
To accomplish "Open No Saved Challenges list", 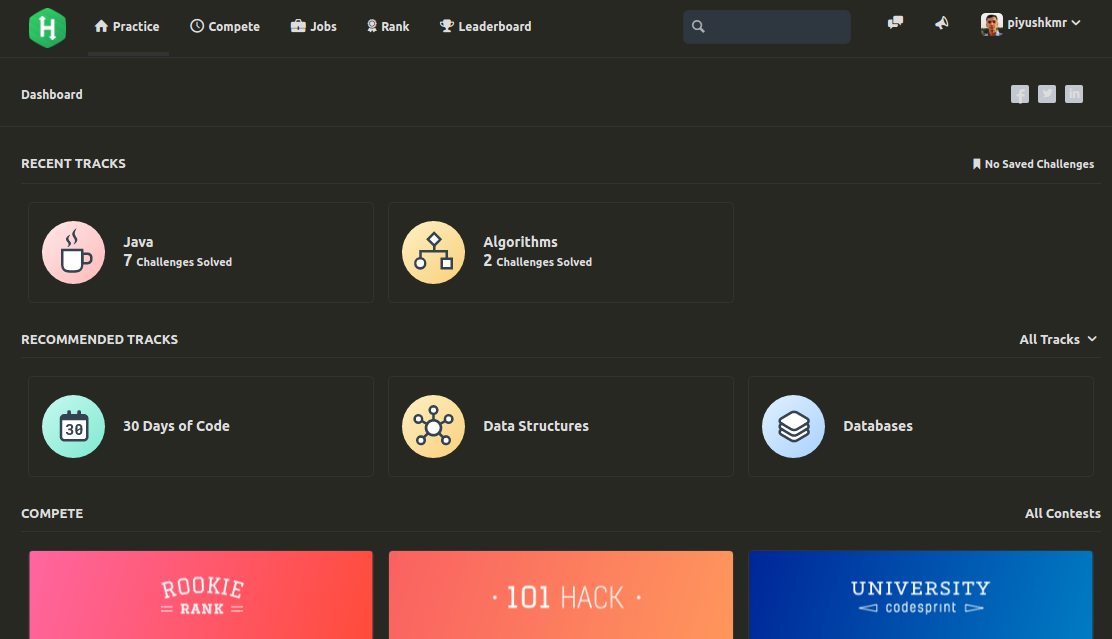I will tap(1033, 163).
